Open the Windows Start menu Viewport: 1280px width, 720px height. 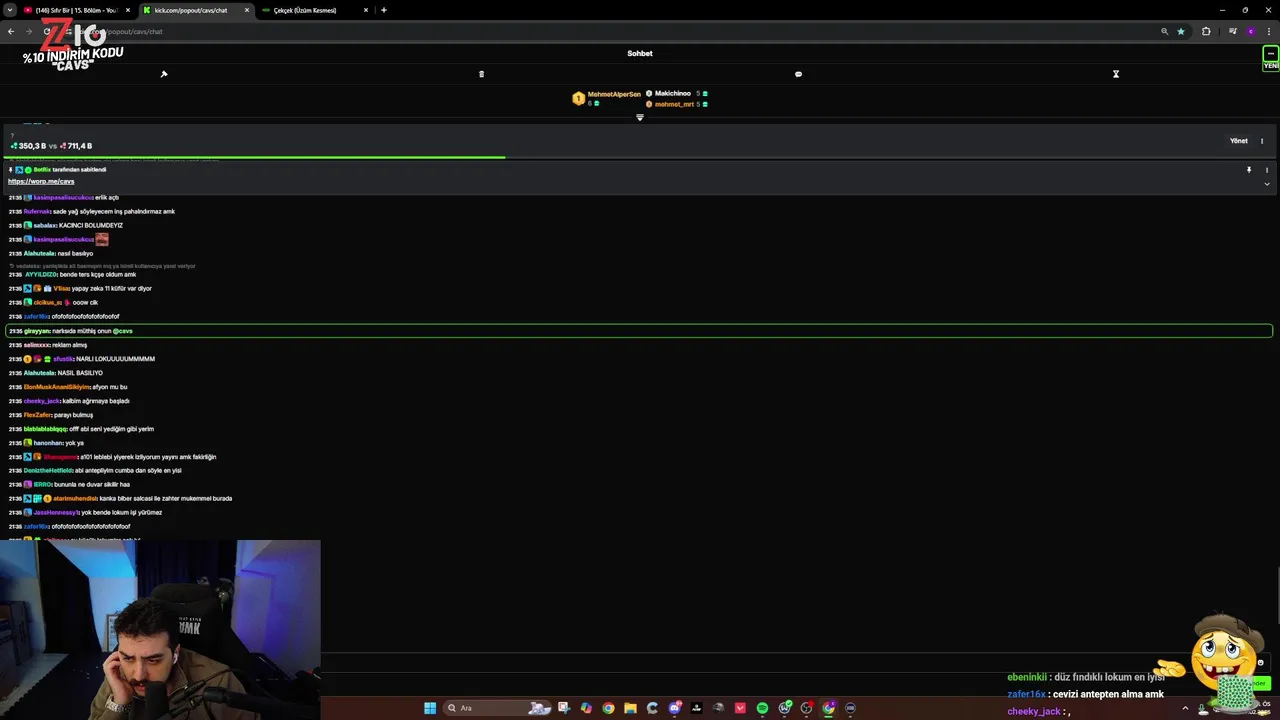click(x=430, y=708)
